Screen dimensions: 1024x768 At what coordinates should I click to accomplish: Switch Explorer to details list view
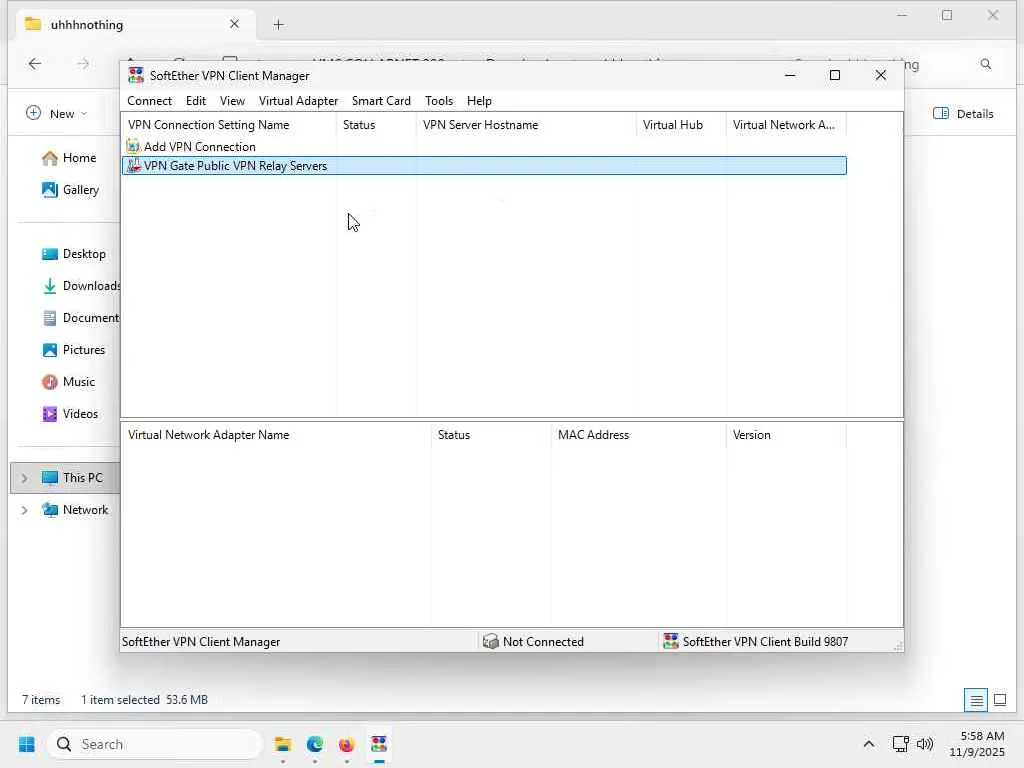(x=976, y=700)
